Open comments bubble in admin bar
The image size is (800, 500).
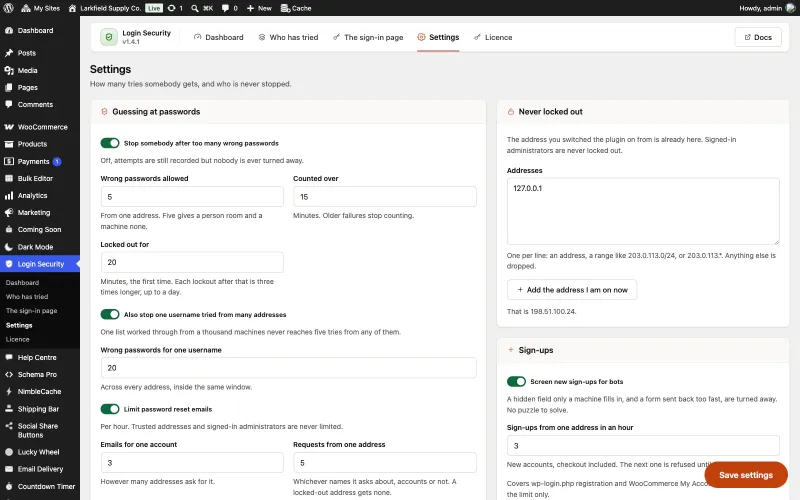(230, 8)
